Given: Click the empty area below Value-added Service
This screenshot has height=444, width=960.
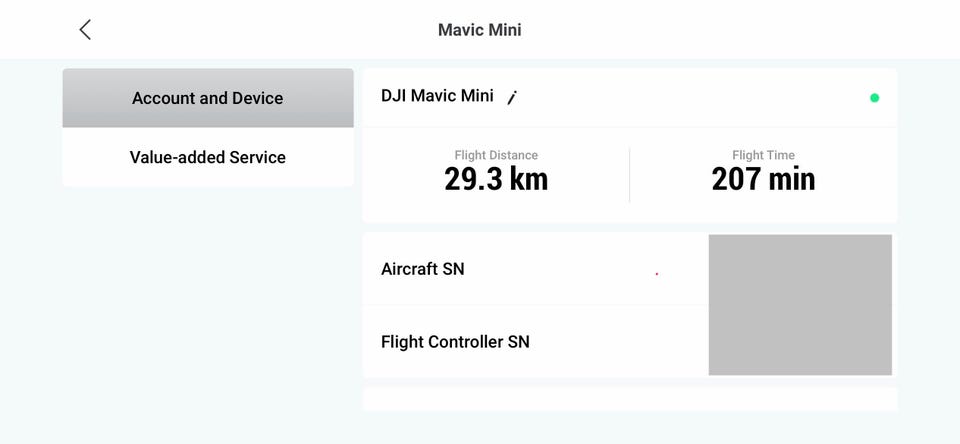Looking at the screenshot, I should click(207, 300).
